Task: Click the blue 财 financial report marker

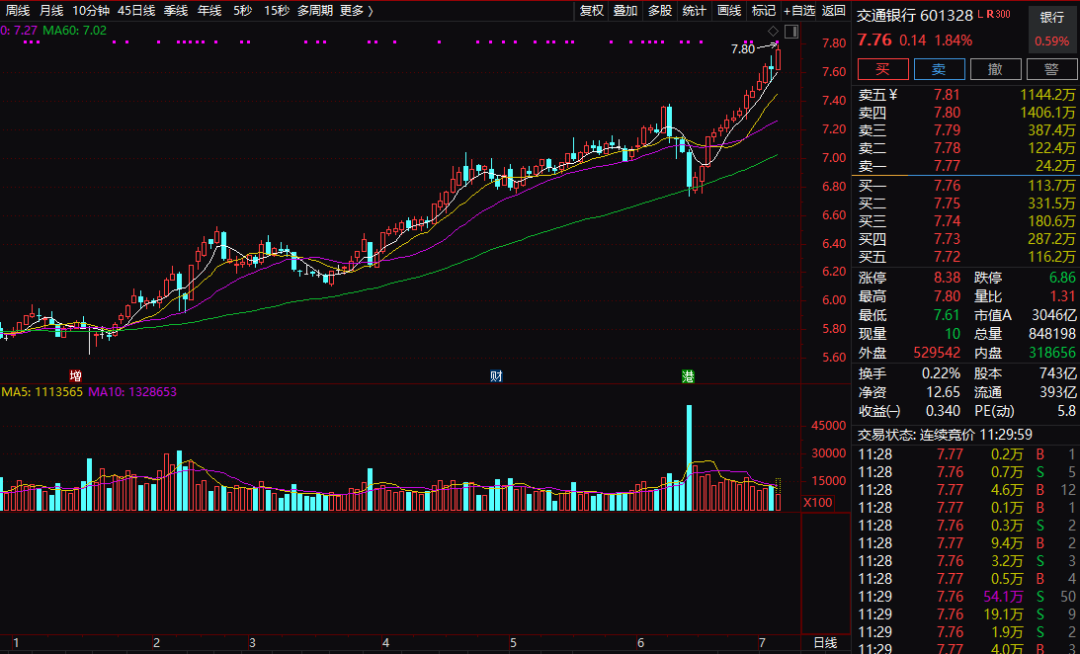Action: (x=496, y=376)
